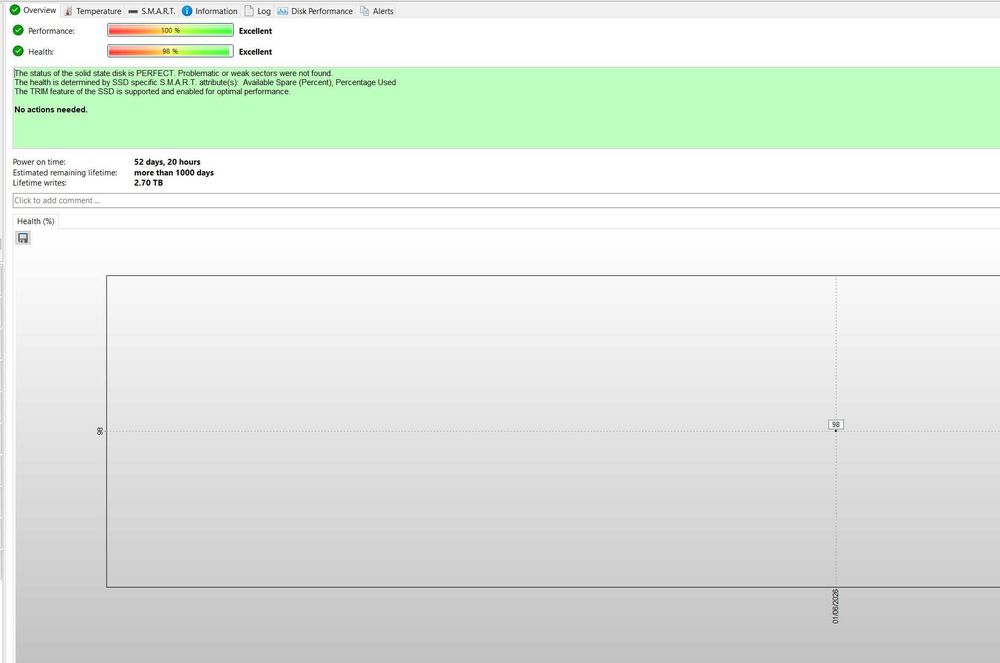
Task: Click the 'No actions needed.' text
Action: click(x=51, y=110)
